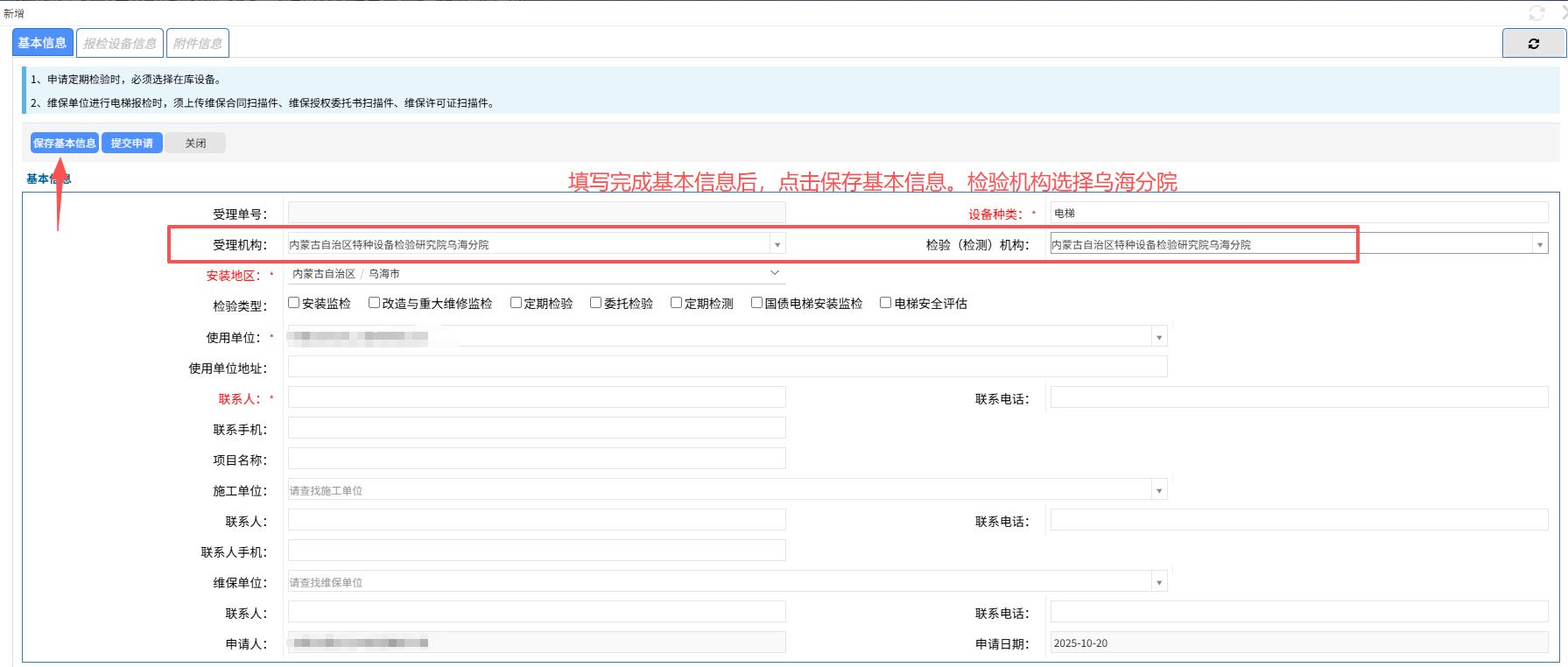
Task: Expand the 检验(检测)机构 dropdown arrow
Action: tap(1539, 245)
